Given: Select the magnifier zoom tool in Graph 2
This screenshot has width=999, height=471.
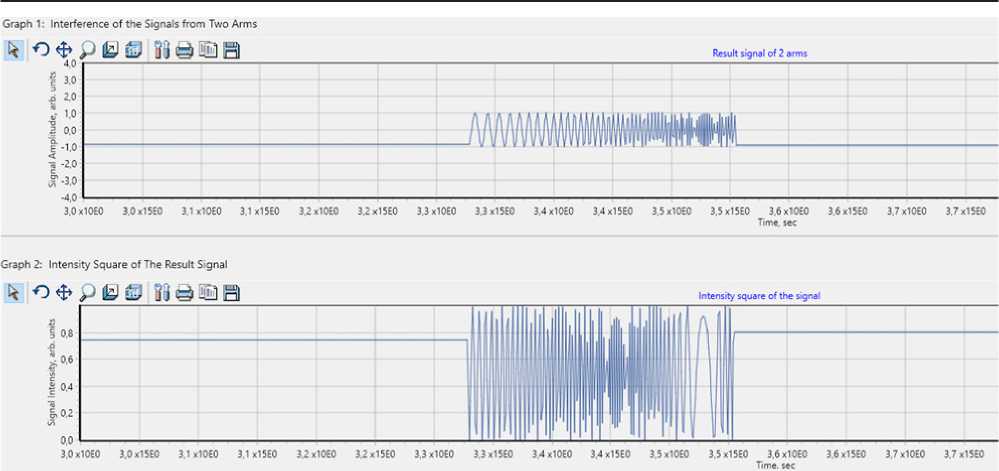Looking at the screenshot, I should pyautogui.click(x=87, y=292).
